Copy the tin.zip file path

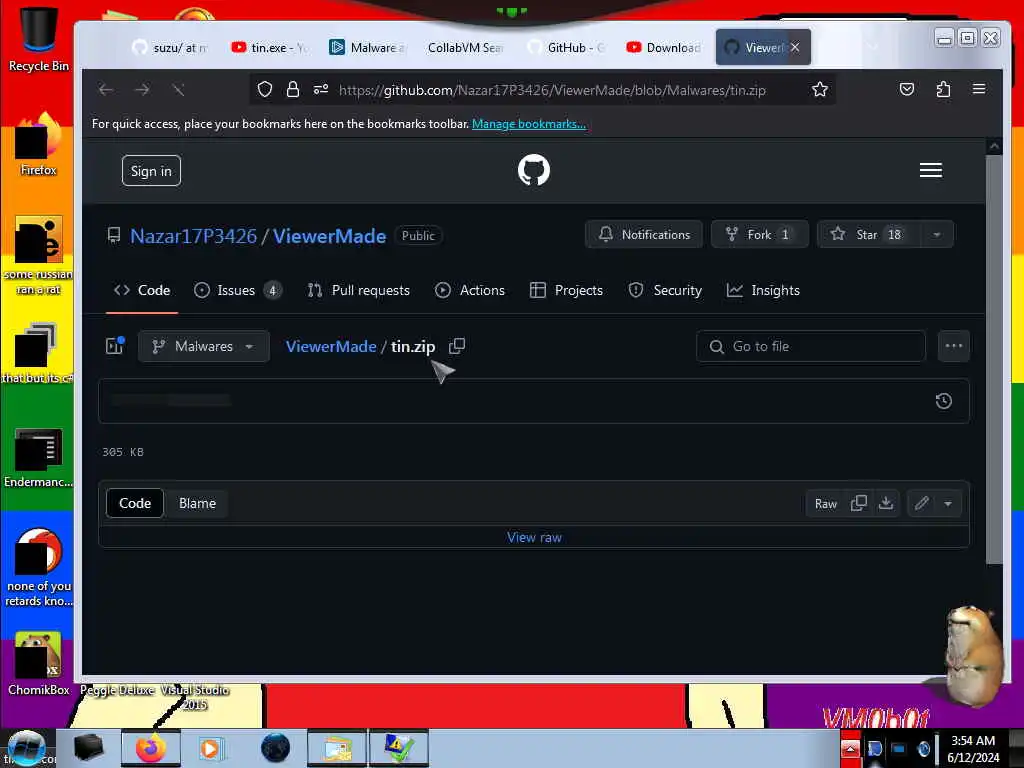[x=456, y=345]
